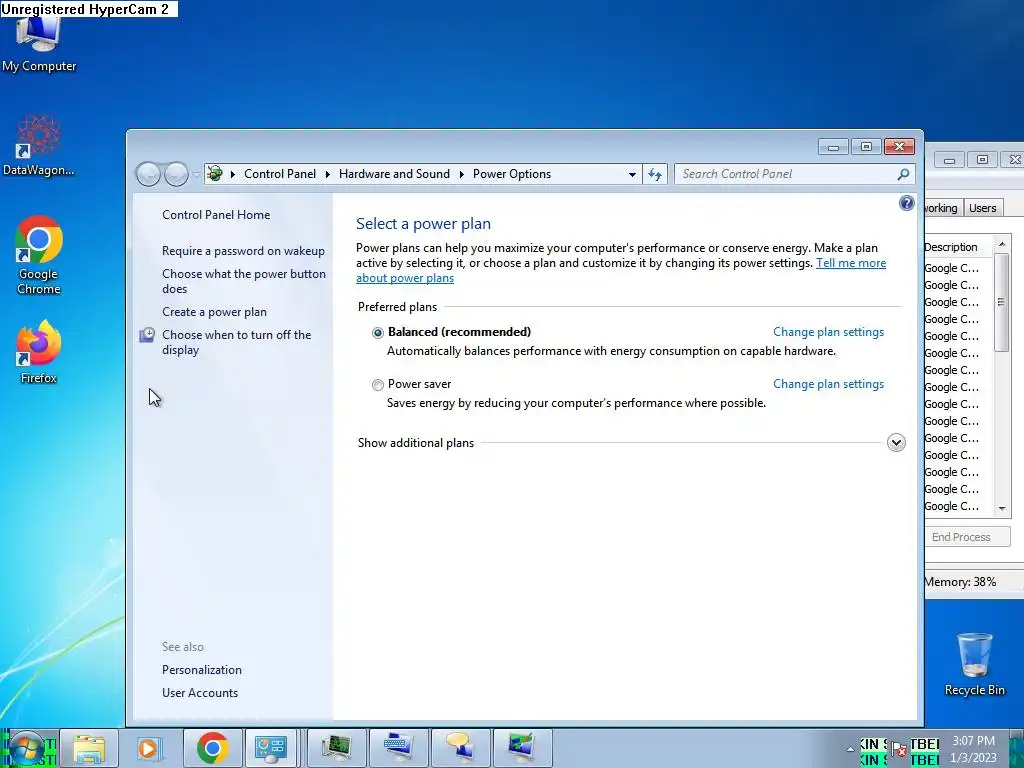Maximize the Task Manager window
This screenshot has height=768, width=1024.
coord(982,159)
